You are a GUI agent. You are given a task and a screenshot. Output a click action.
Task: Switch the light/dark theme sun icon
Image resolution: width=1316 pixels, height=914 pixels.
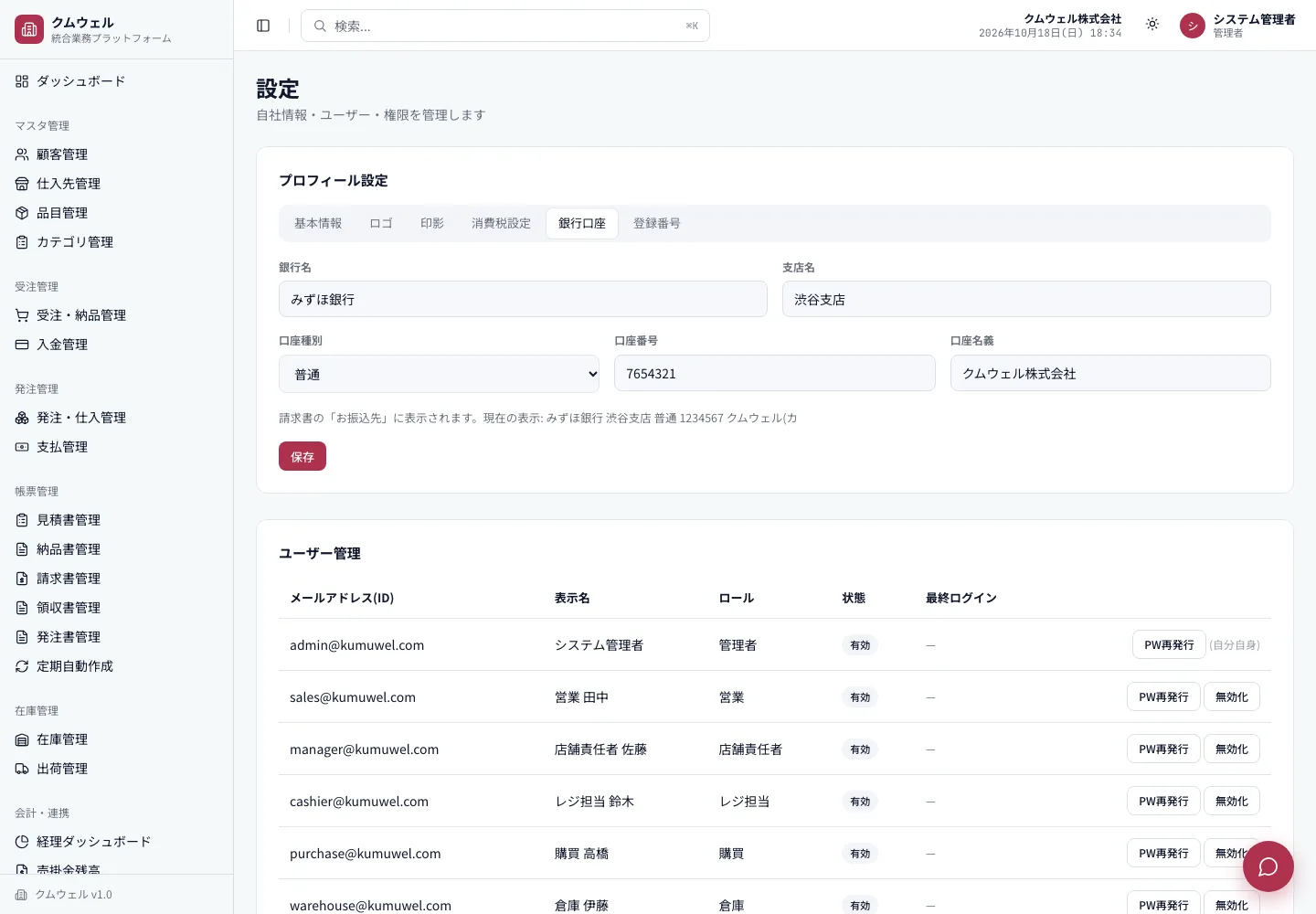(1152, 25)
